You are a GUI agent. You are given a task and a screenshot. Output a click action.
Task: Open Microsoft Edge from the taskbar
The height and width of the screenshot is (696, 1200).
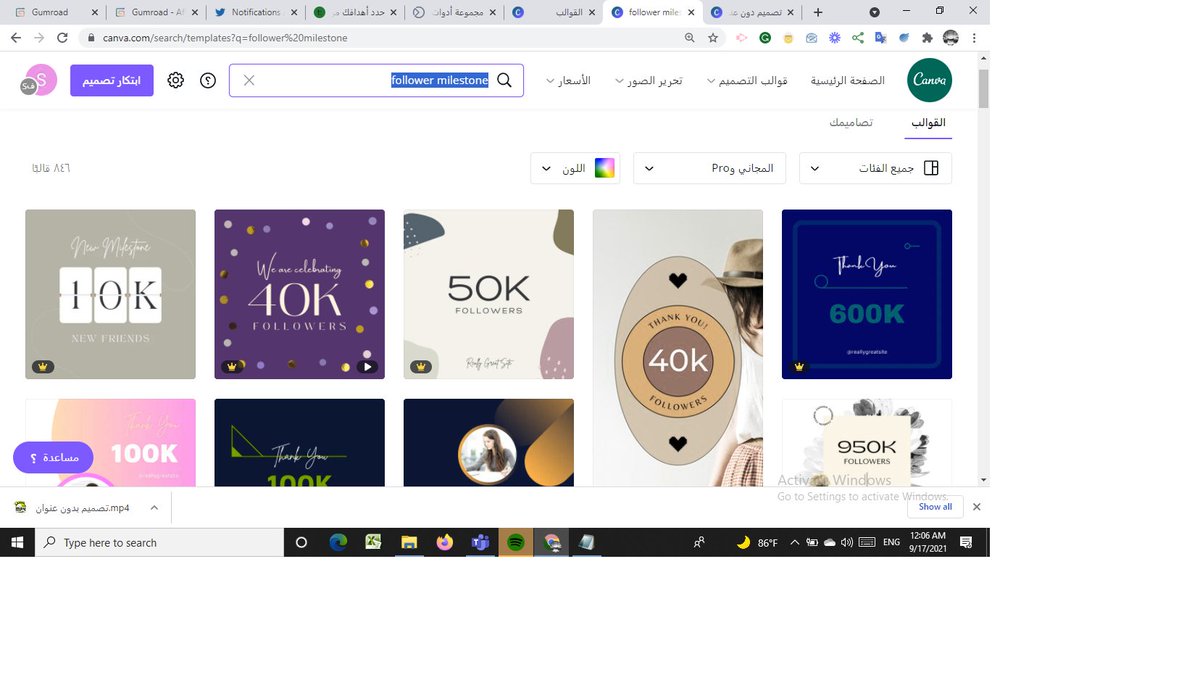coord(338,542)
